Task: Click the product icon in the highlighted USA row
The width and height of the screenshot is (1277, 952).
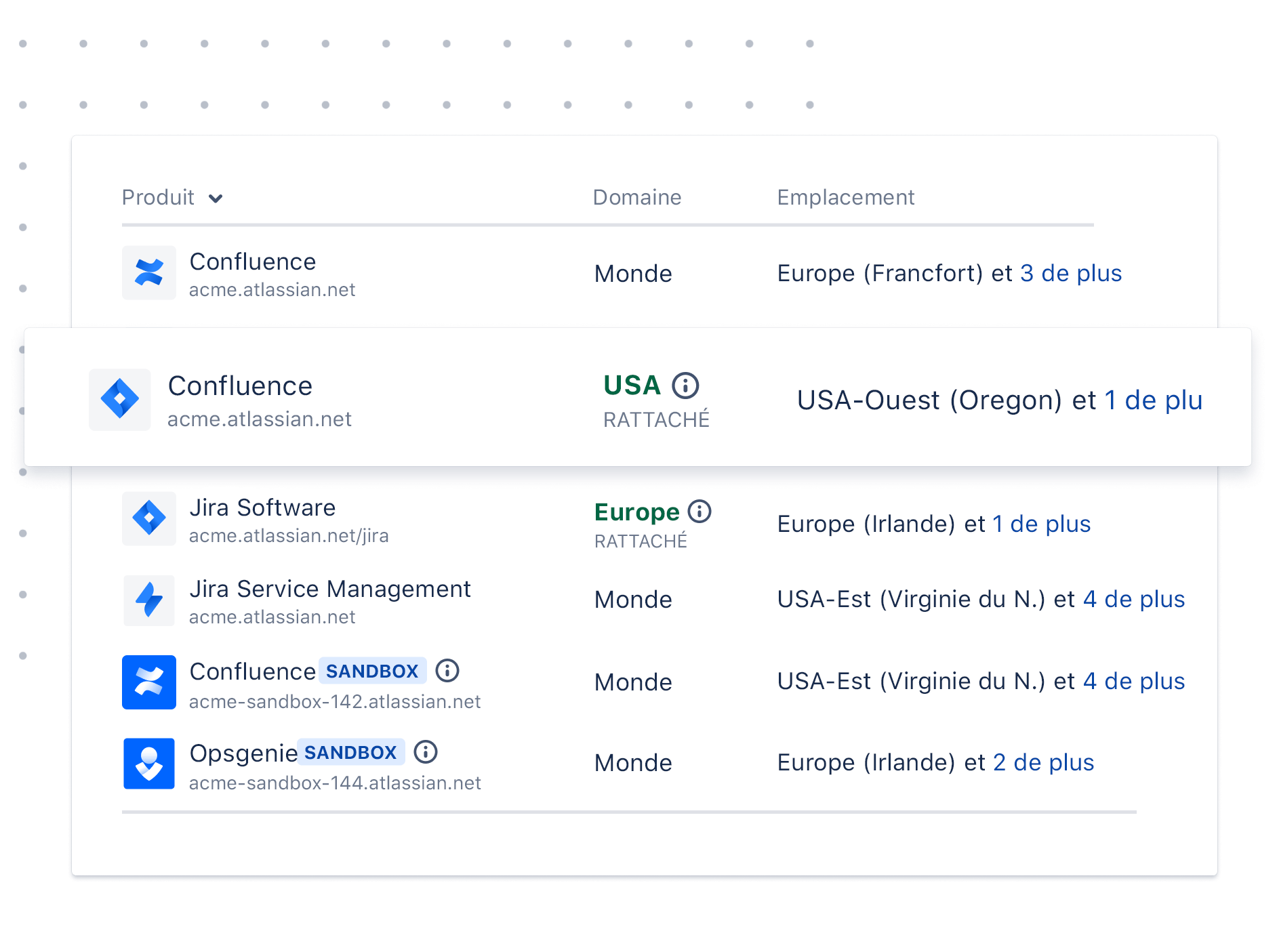Action: click(x=120, y=400)
